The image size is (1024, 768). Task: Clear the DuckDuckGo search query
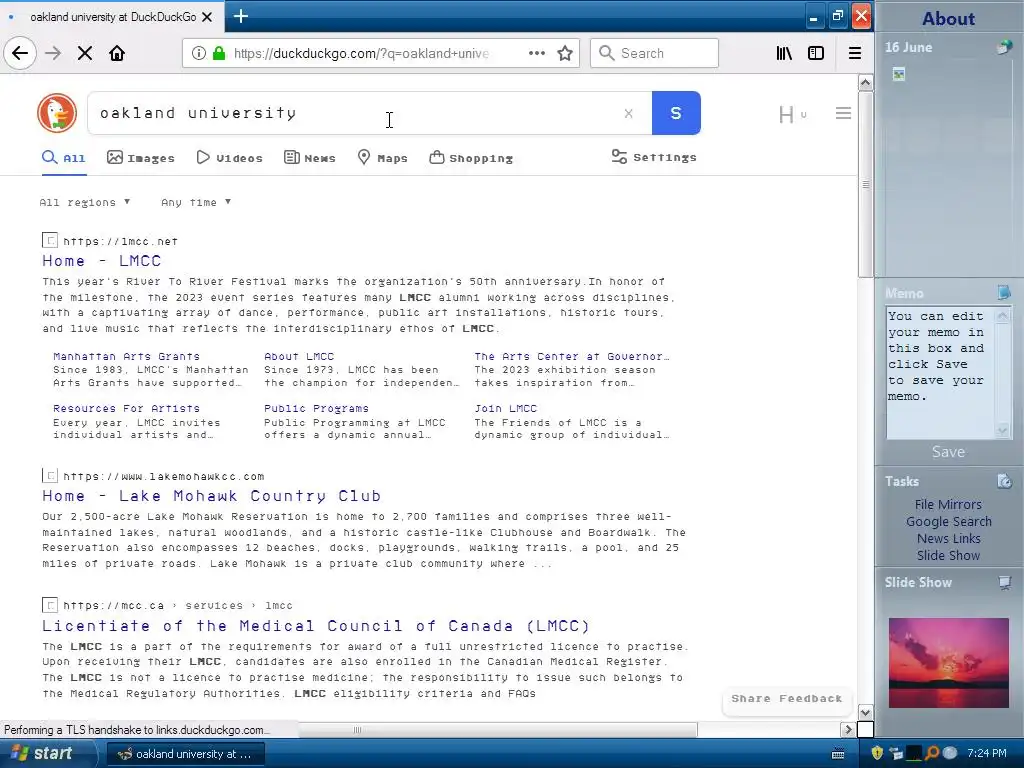tap(628, 113)
